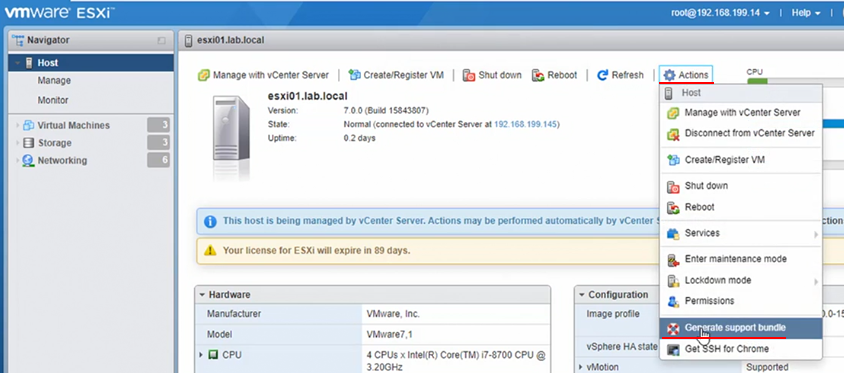Click the Manage with vCenter Server toolbar icon

click(203, 75)
